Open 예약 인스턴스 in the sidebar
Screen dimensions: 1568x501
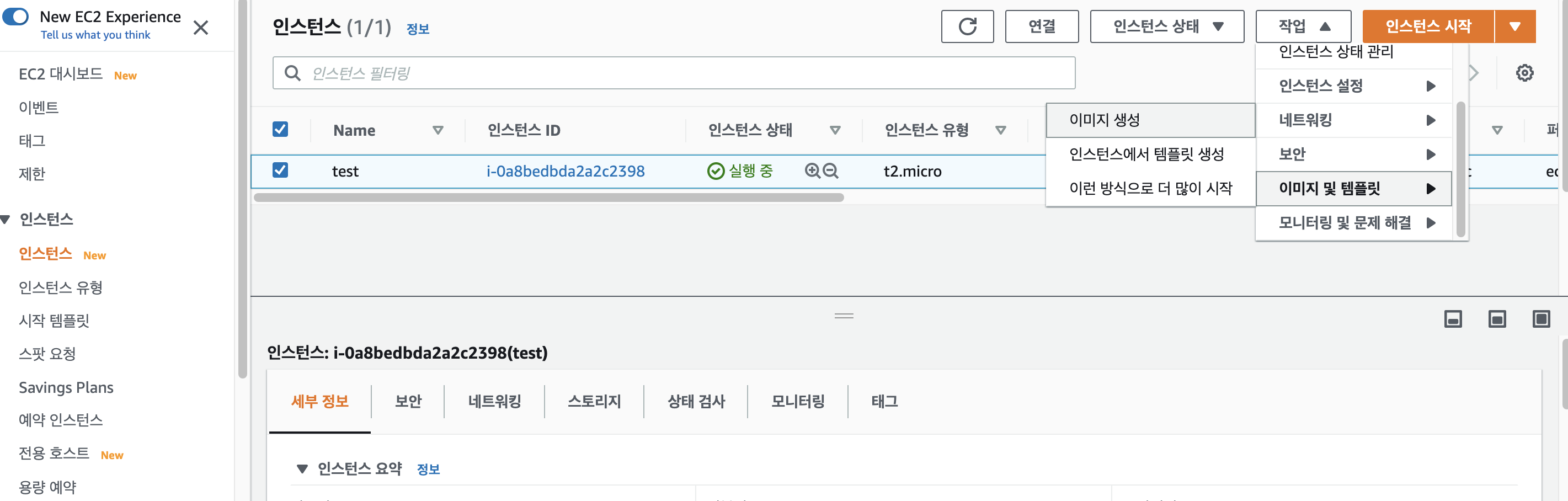click(60, 420)
